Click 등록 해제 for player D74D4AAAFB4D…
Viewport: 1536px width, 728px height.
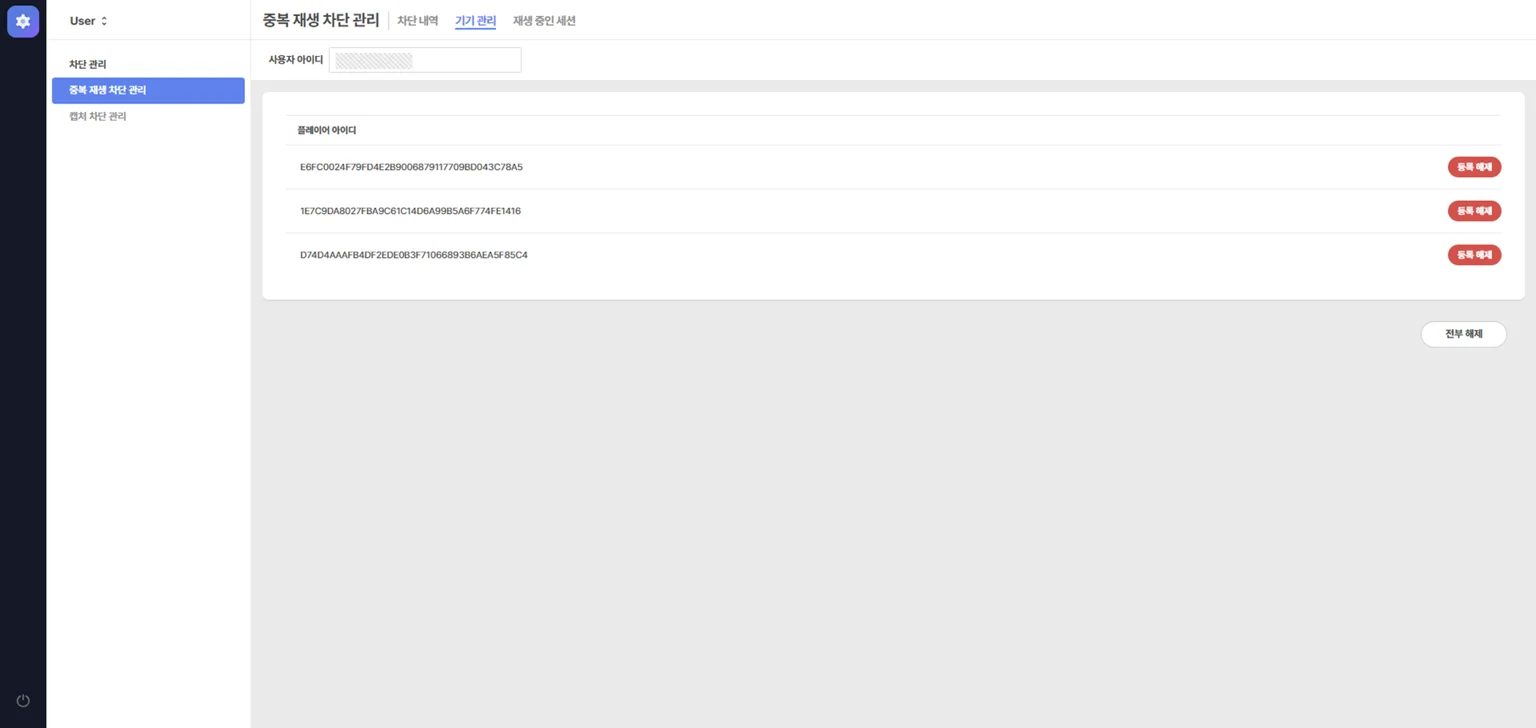[x=1474, y=255]
